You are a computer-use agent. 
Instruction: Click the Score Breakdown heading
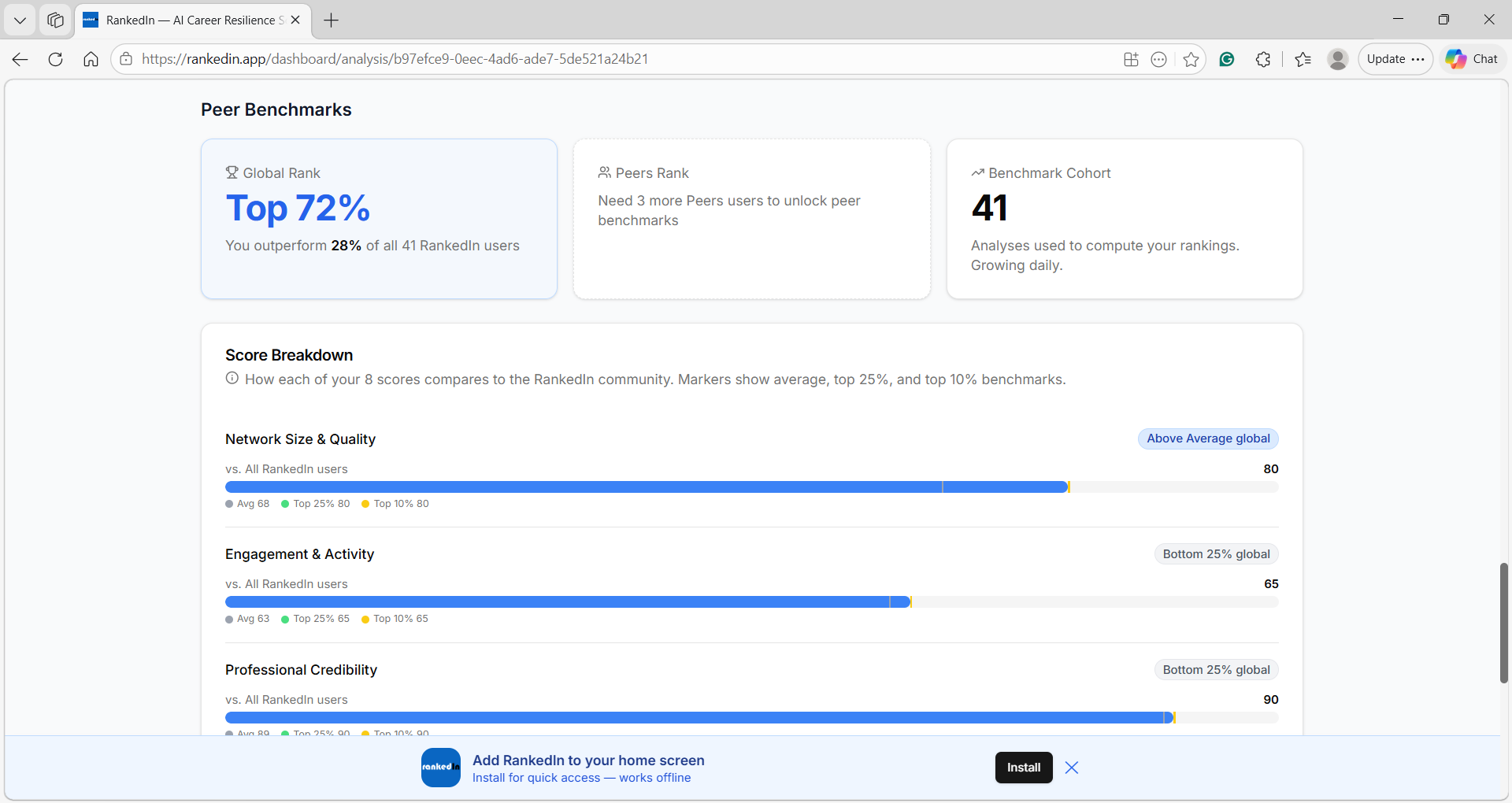click(x=289, y=355)
